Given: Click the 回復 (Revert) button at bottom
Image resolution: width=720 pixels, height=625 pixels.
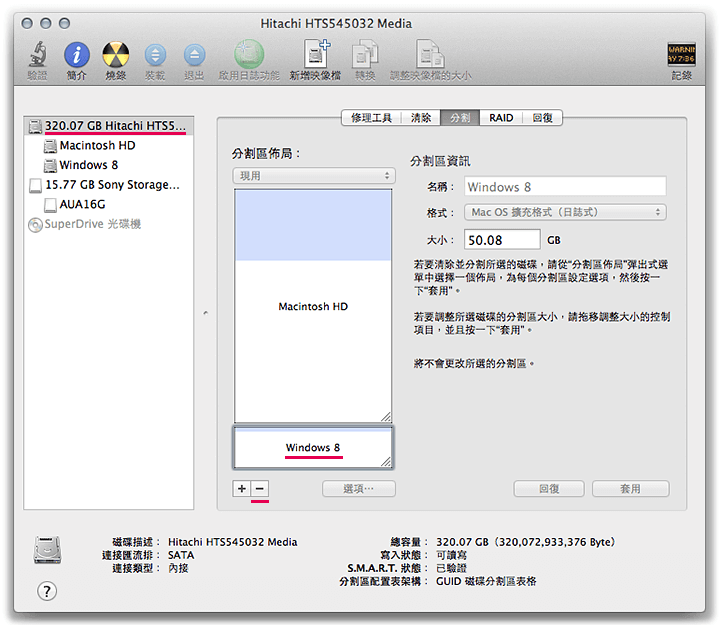Looking at the screenshot, I should click(x=549, y=489).
